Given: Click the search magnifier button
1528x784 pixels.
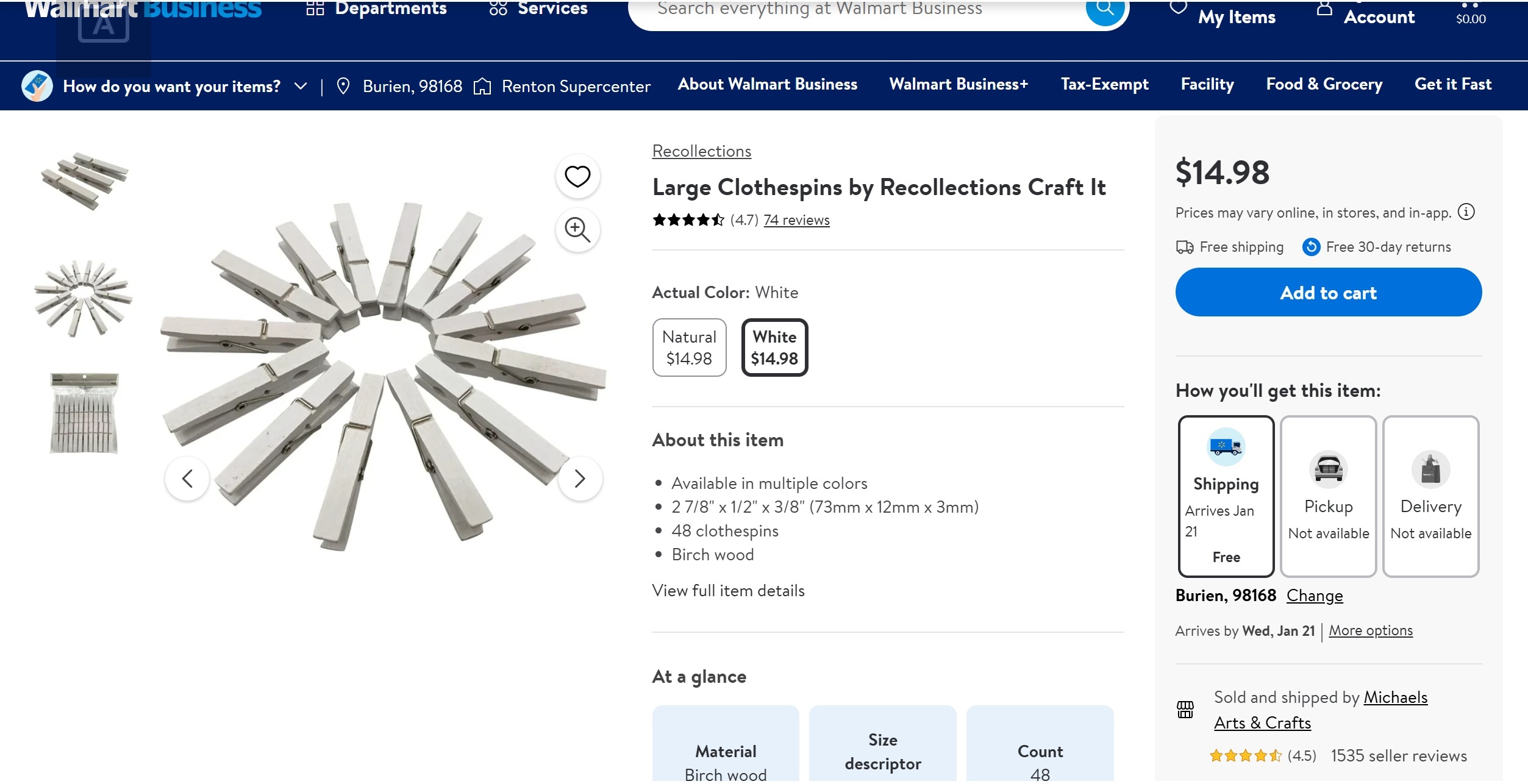Looking at the screenshot, I should pos(1104,10).
